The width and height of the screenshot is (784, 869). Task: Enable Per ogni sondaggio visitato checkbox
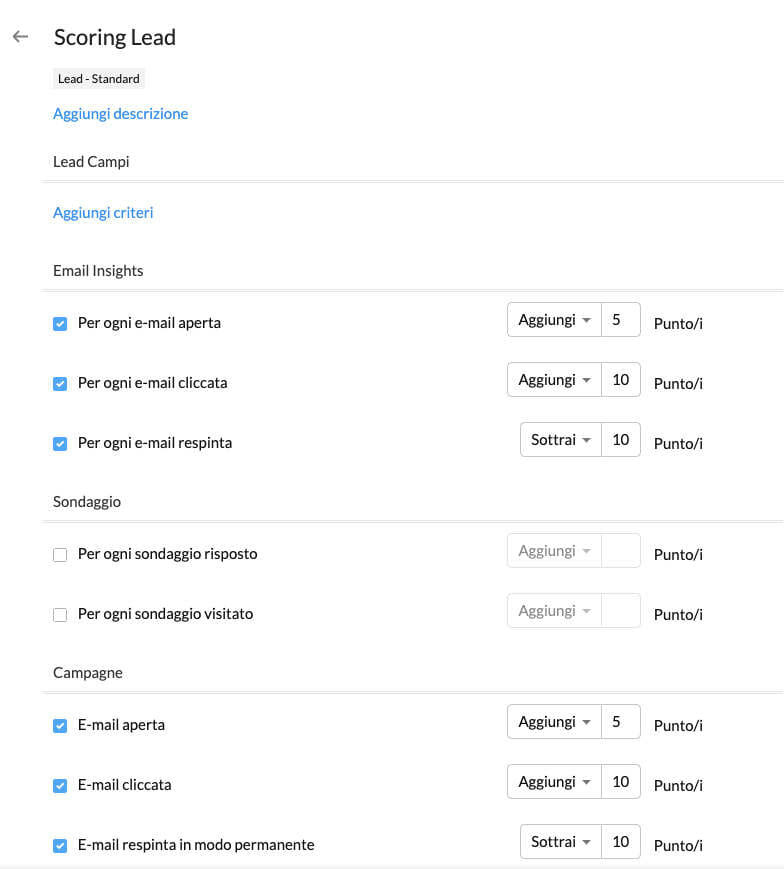point(60,615)
